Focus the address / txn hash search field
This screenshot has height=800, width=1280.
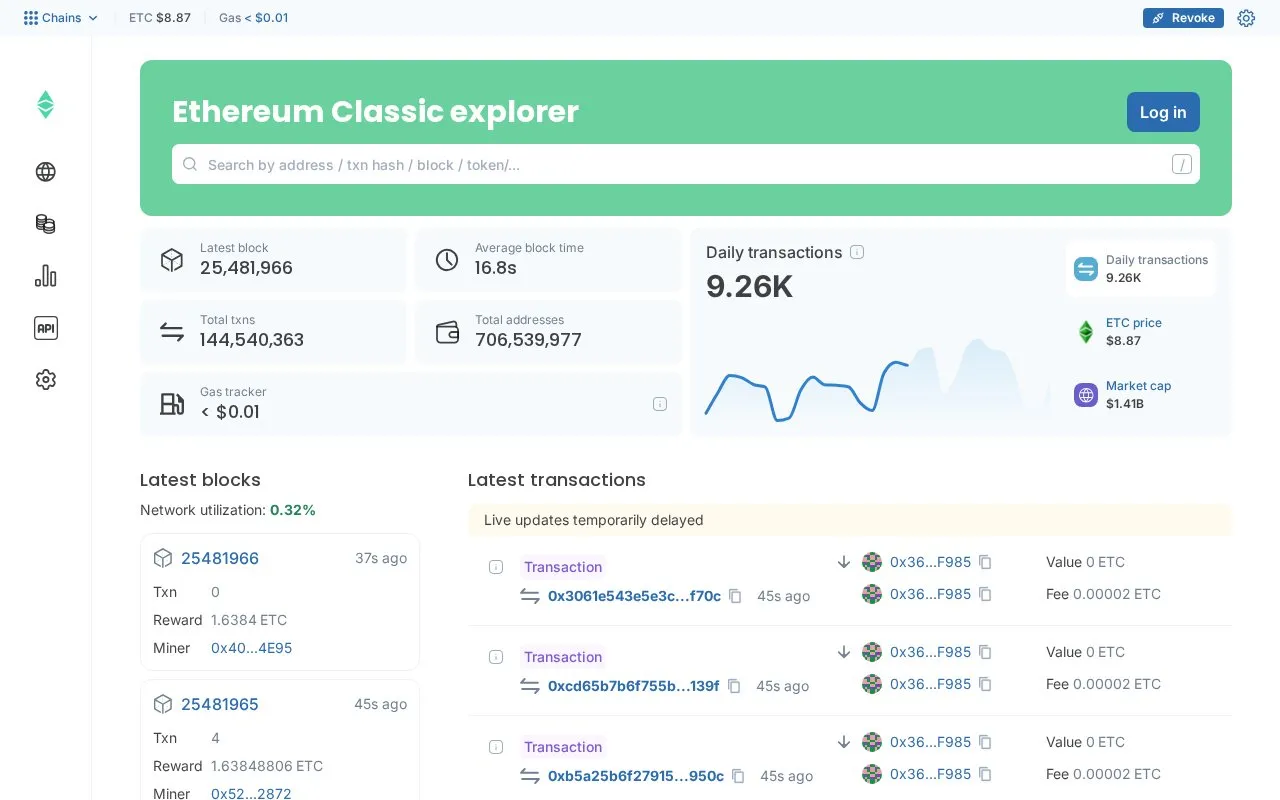click(x=686, y=164)
